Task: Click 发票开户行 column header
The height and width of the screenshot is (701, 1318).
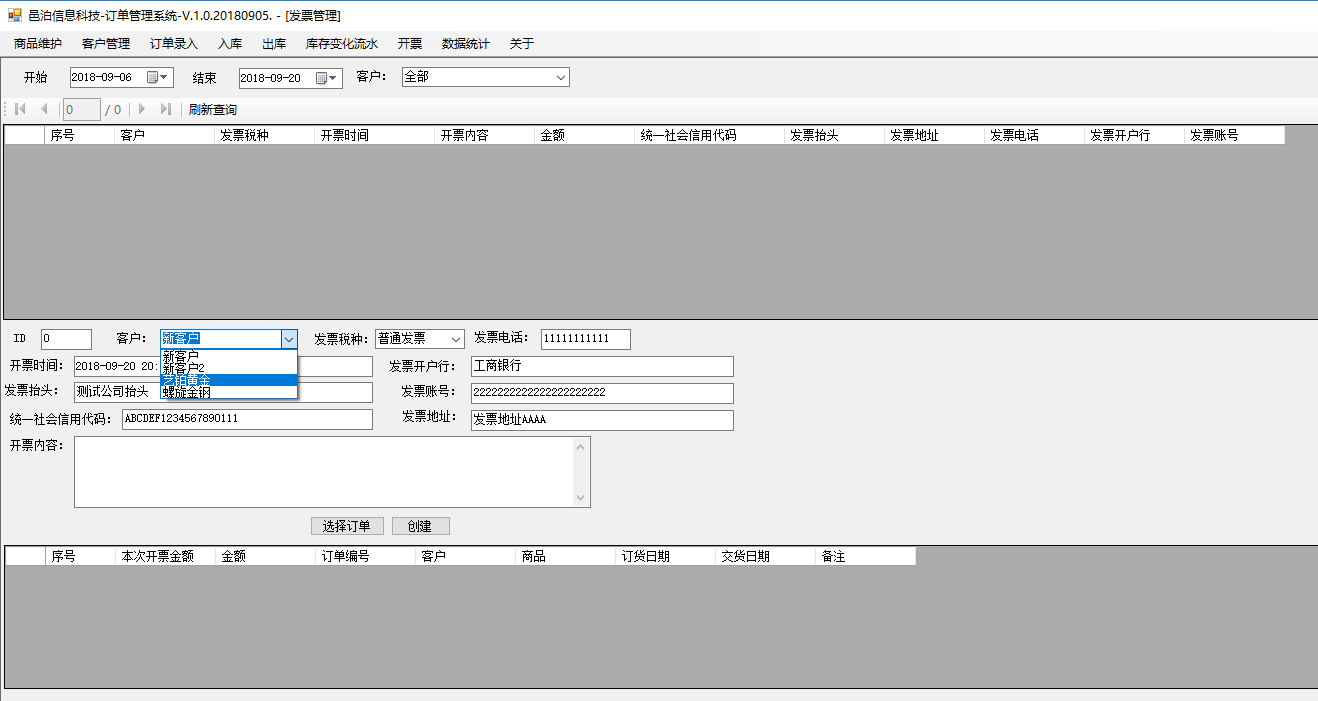Action: pos(1135,135)
